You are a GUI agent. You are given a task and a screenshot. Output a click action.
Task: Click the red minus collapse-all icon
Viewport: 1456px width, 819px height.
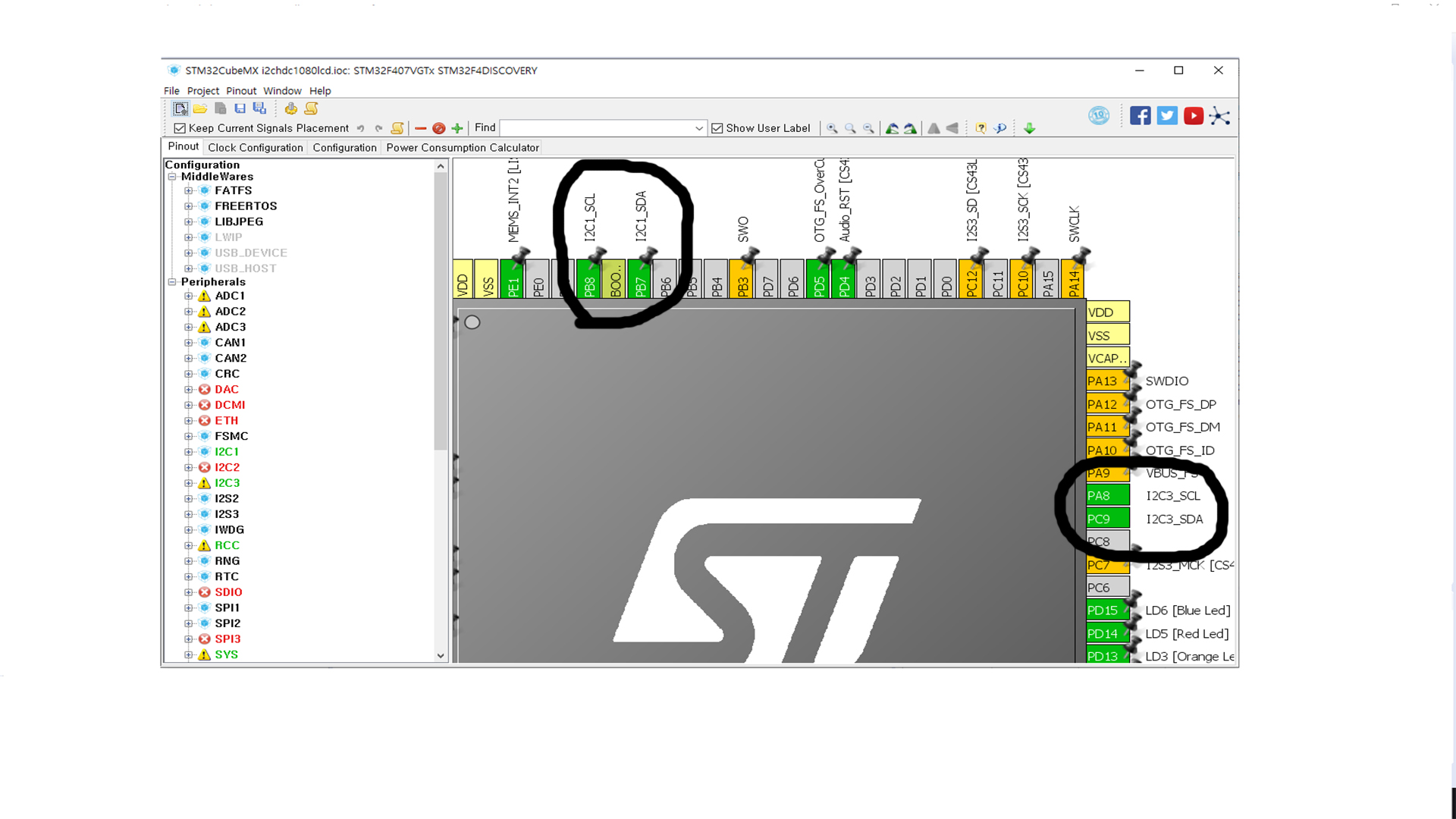[421, 128]
